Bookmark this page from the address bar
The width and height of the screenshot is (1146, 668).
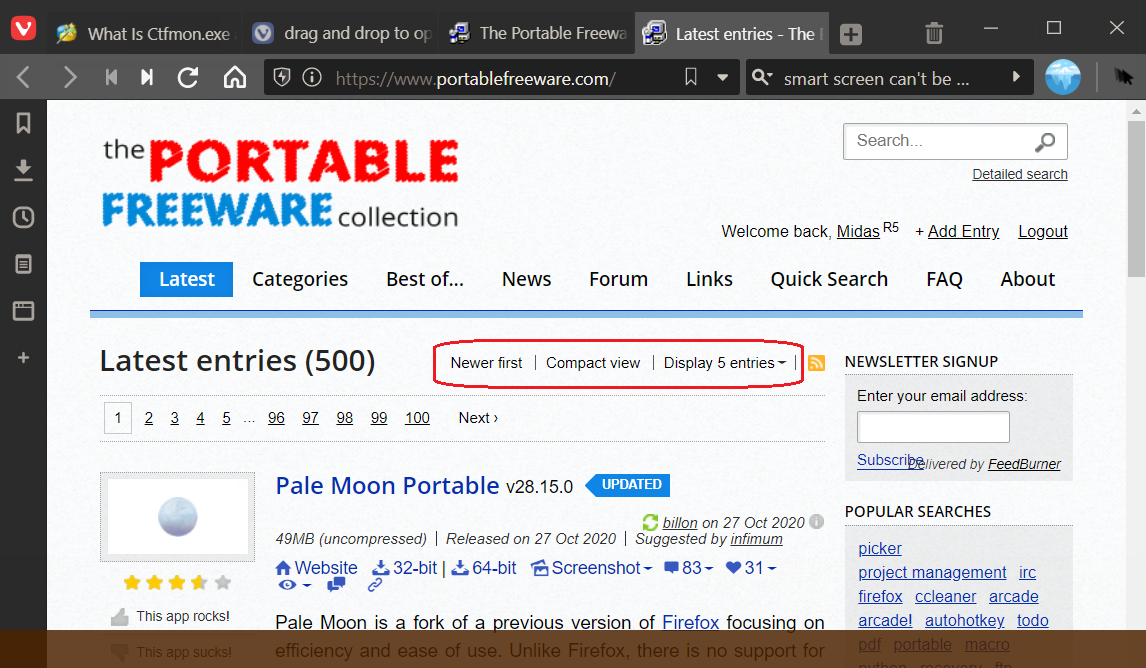[x=691, y=77]
